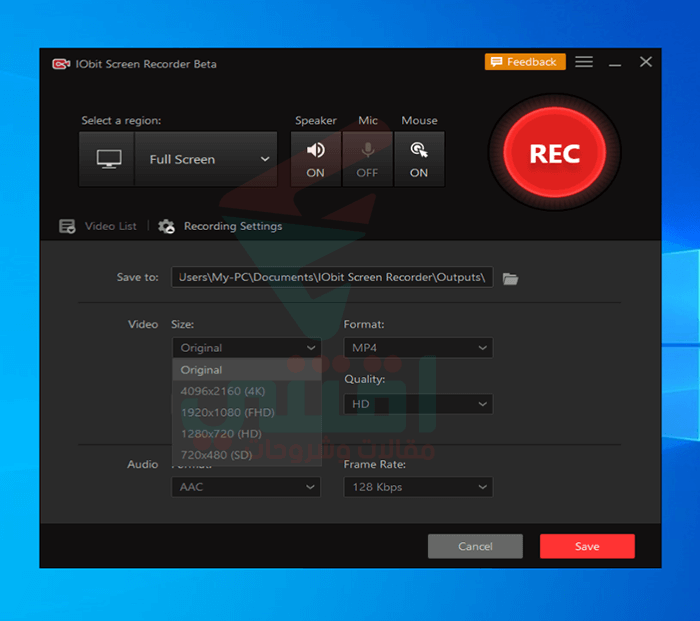This screenshot has height=621, width=700.
Task: Select Original from the size list
Action: pyautogui.click(x=247, y=370)
